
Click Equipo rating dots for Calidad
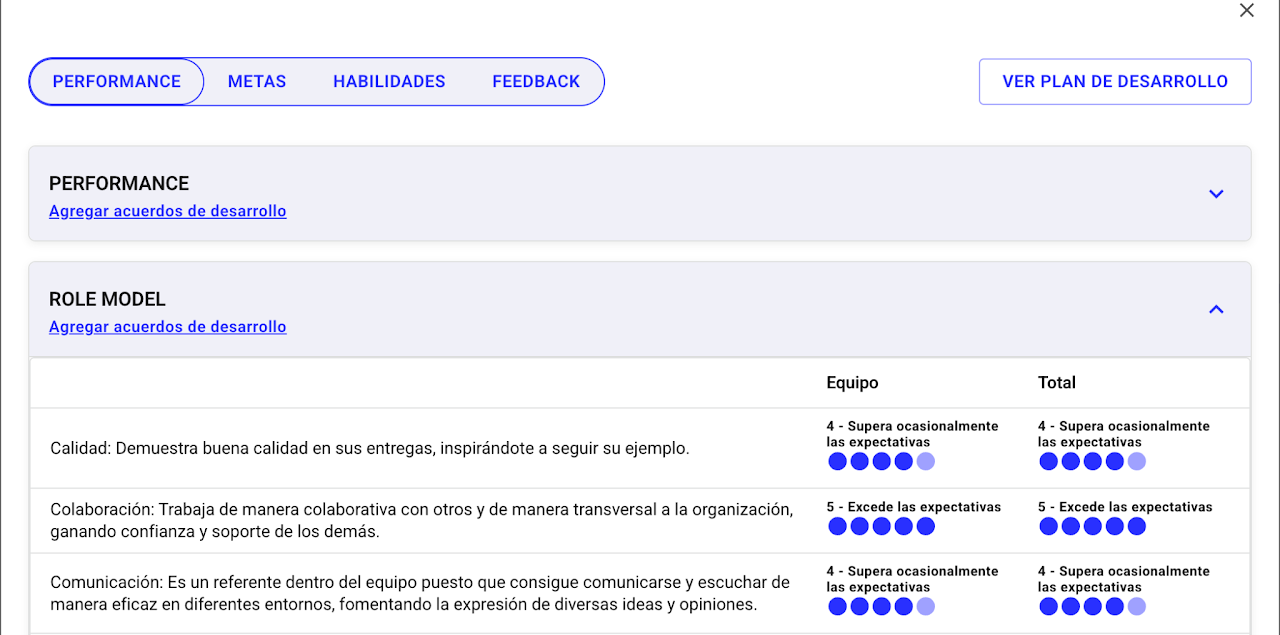(881, 461)
